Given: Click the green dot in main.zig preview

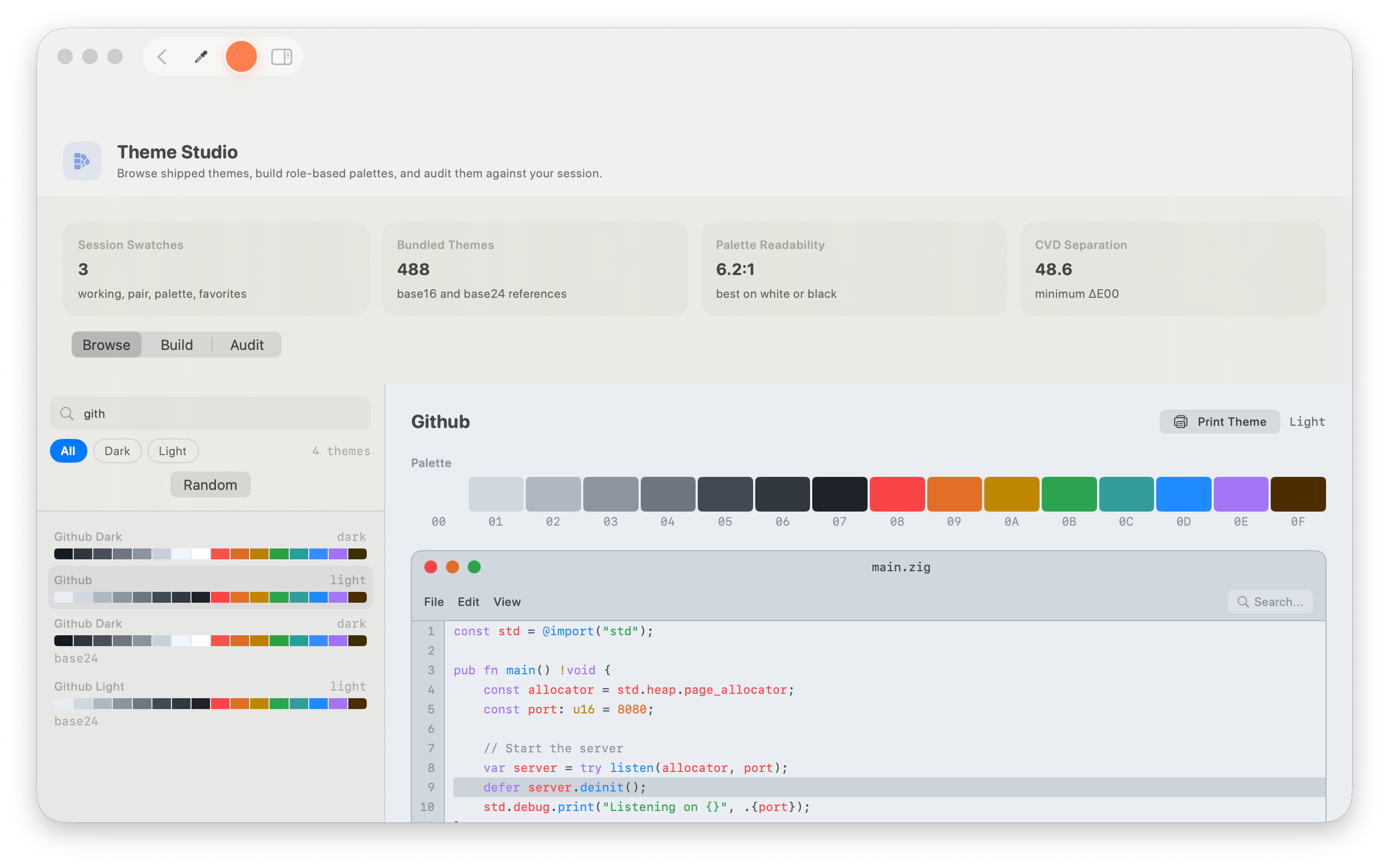Looking at the screenshot, I should (474, 567).
